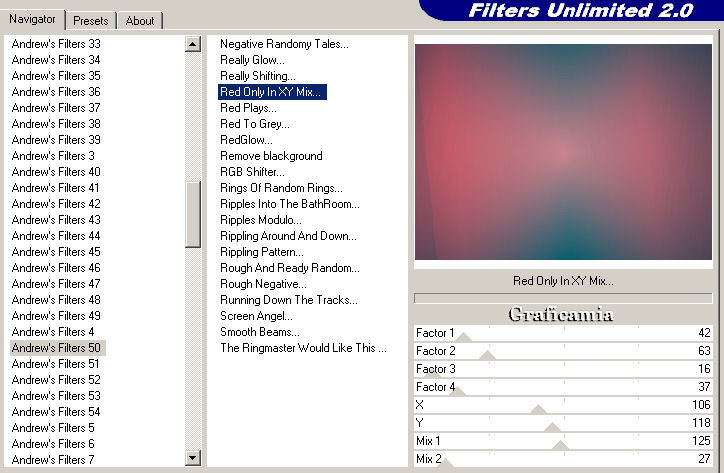
Task: Choose Smooth Beams filter
Action: coord(259,332)
